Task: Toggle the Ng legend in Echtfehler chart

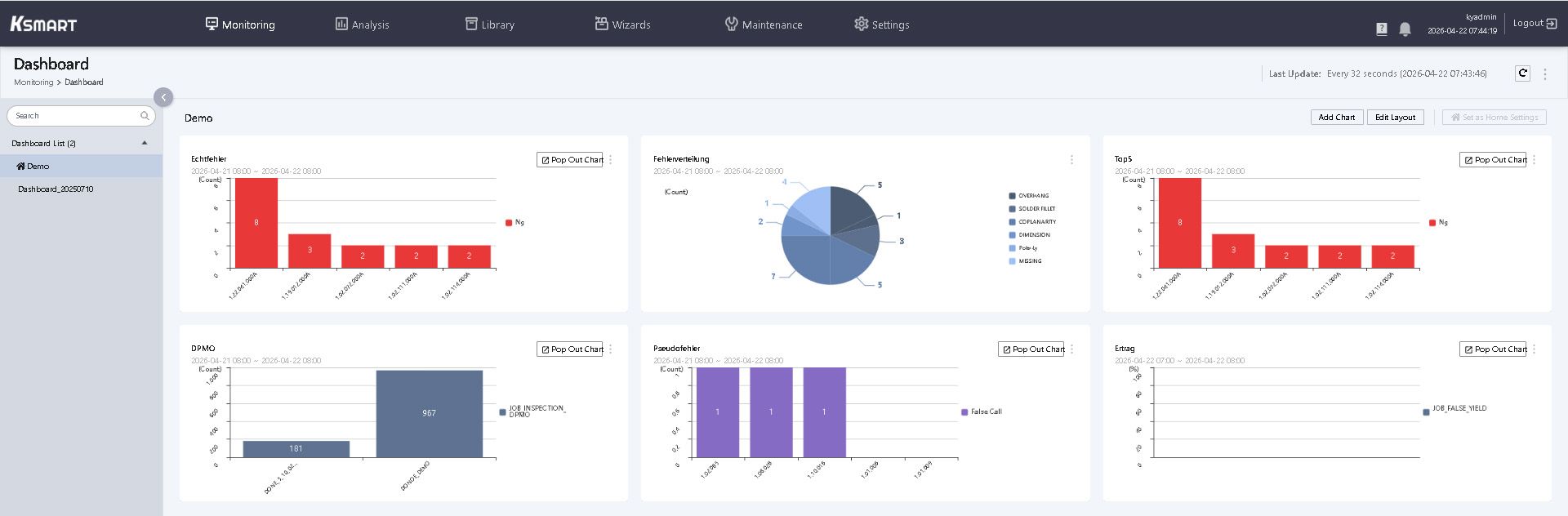Action: (x=514, y=222)
